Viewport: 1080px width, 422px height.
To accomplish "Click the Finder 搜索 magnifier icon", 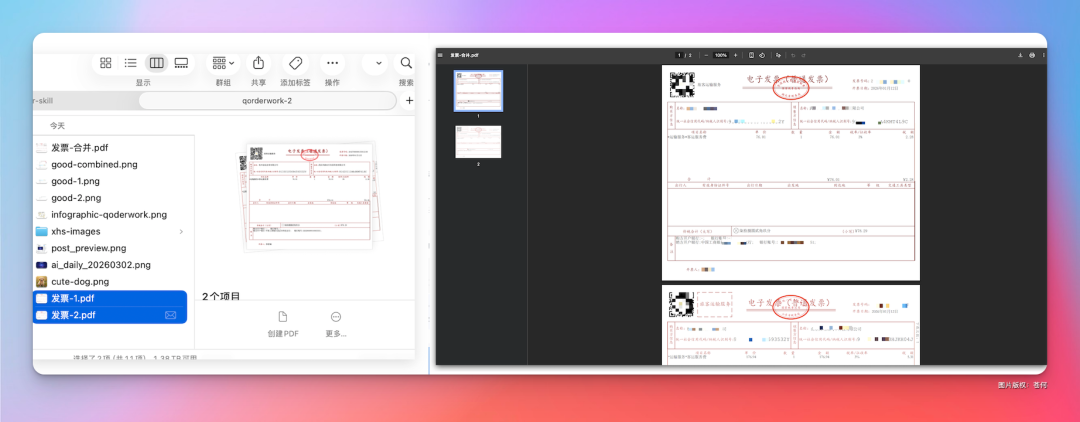I will click(x=406, y=63).
